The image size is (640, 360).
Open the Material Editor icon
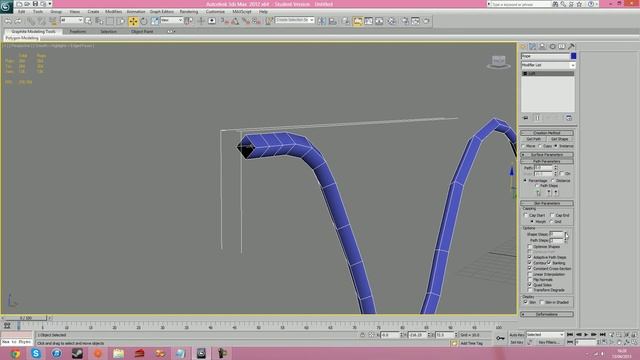[391, 21]
